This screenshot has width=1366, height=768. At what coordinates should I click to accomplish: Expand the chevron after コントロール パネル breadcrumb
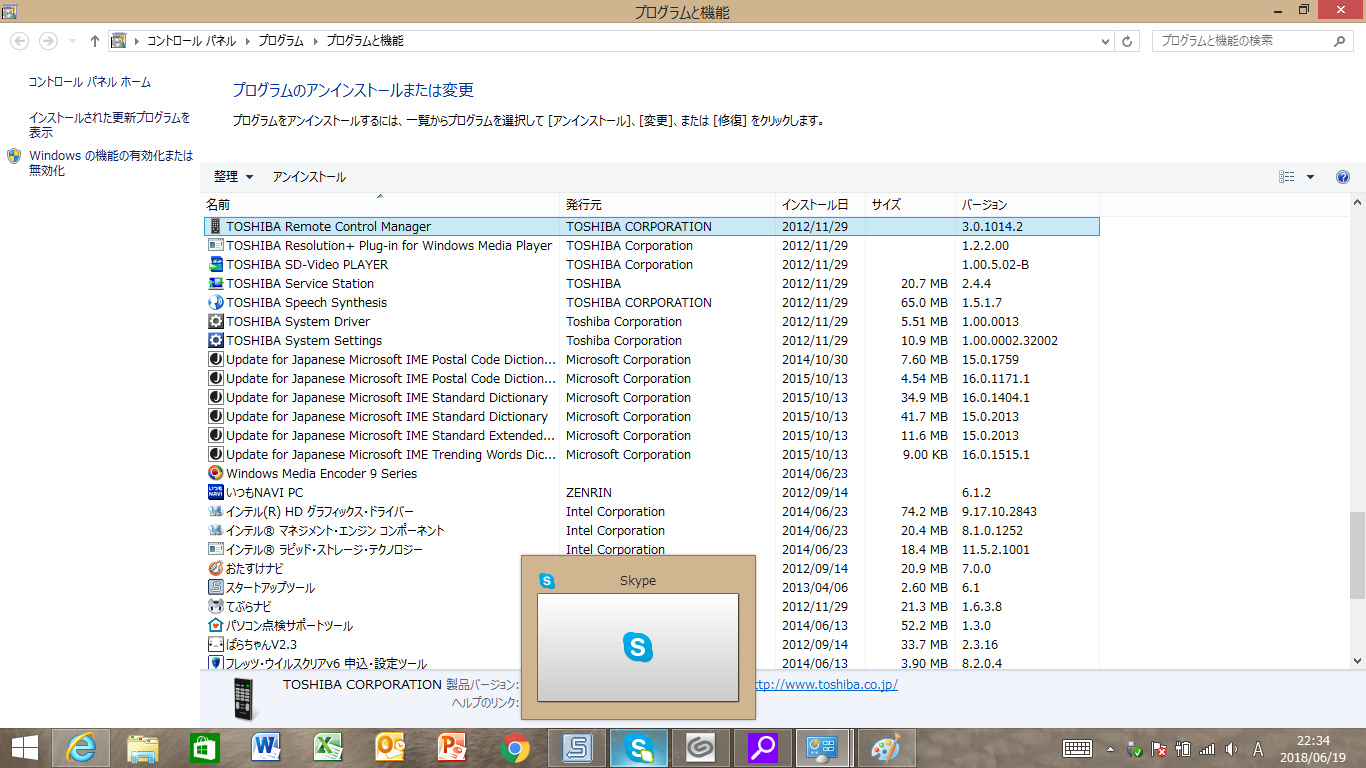(247, 41)
